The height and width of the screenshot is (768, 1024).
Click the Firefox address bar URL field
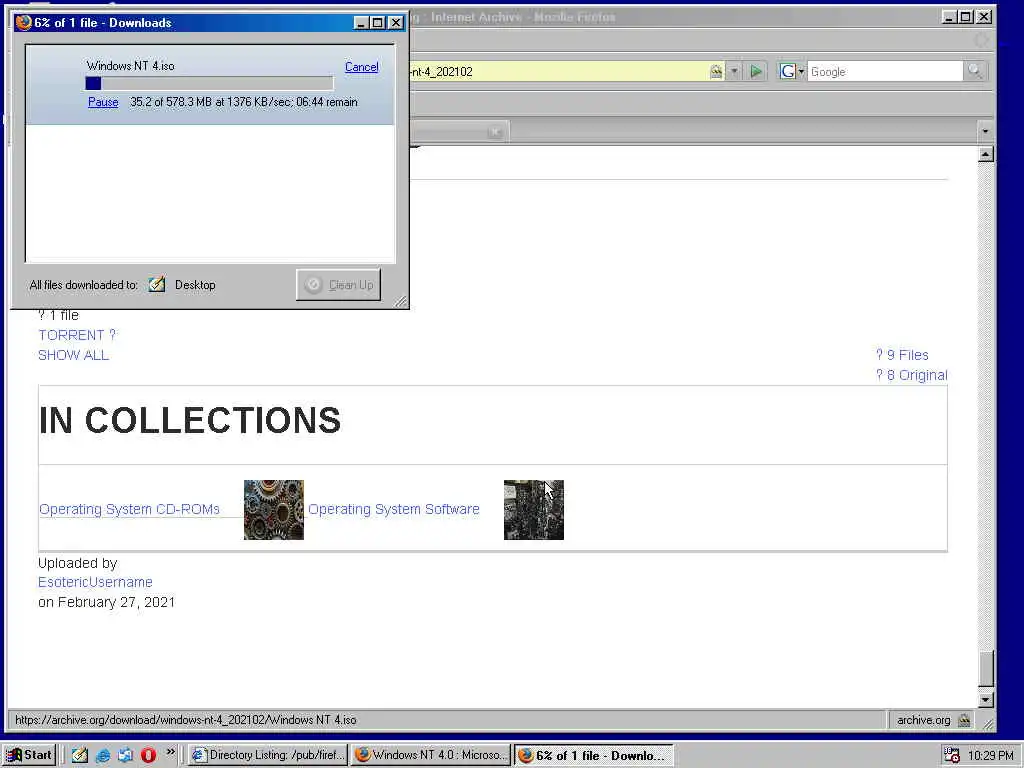pyautogui.click(x=558, y=71)
